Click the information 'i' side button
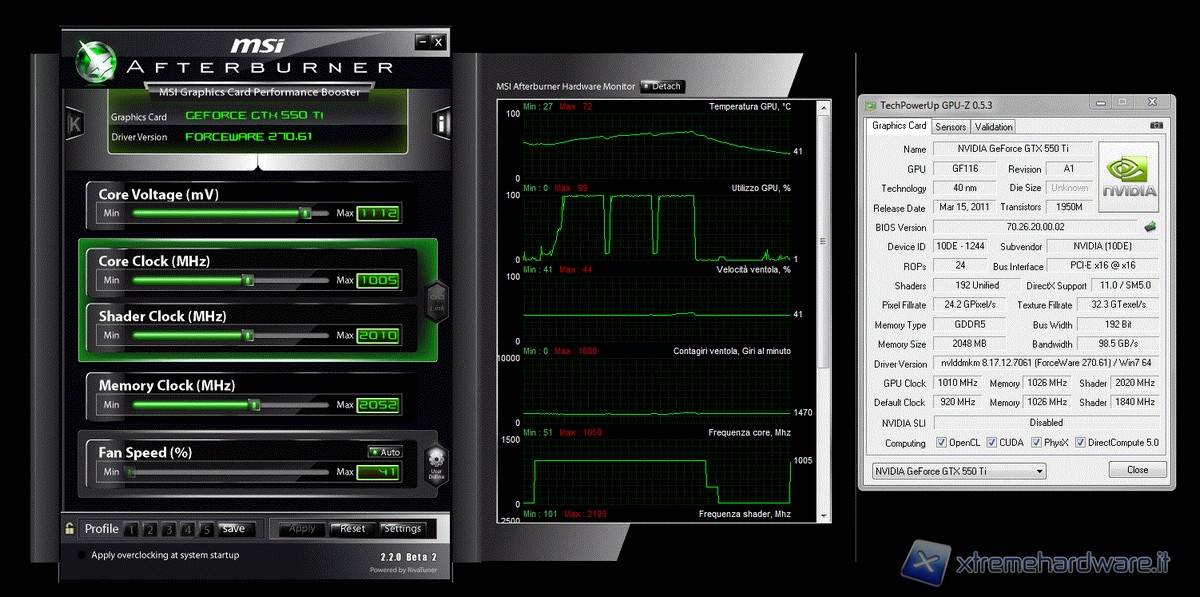1200x597 pixels. pyautogui.click(x=442, y=124)
